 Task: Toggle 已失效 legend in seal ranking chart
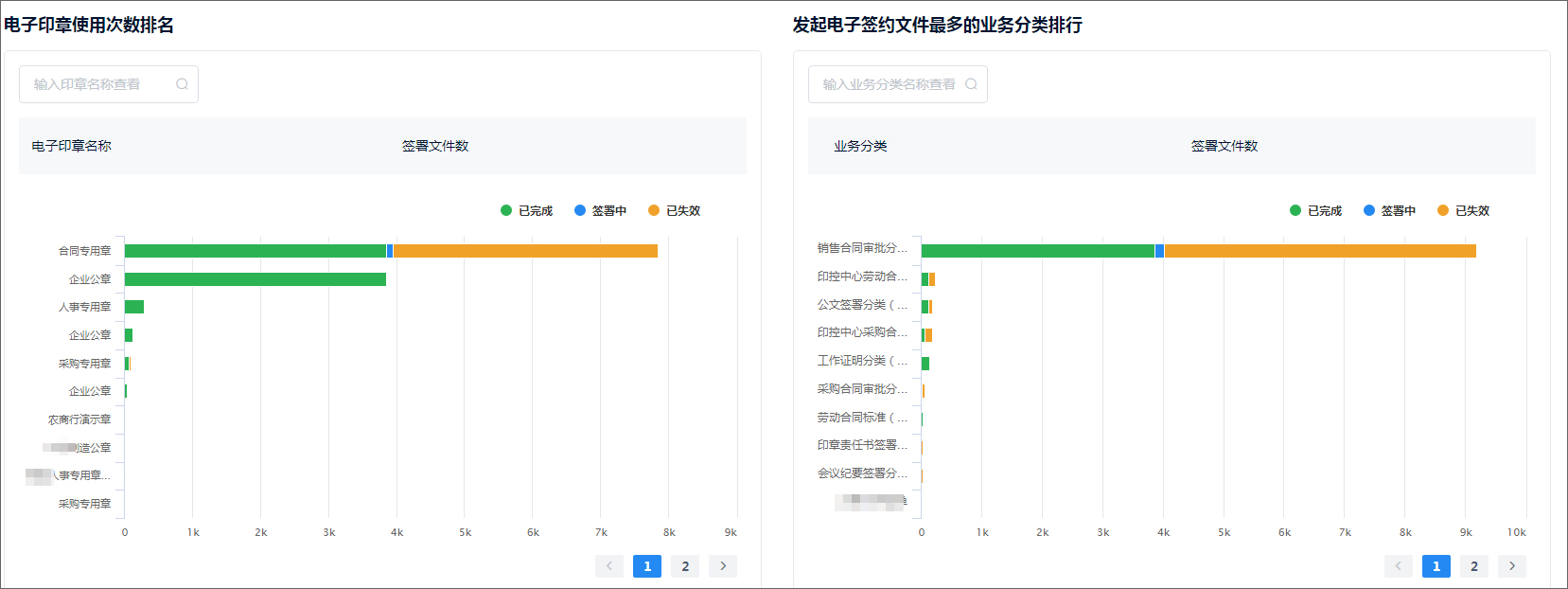[x=675, y=210]
